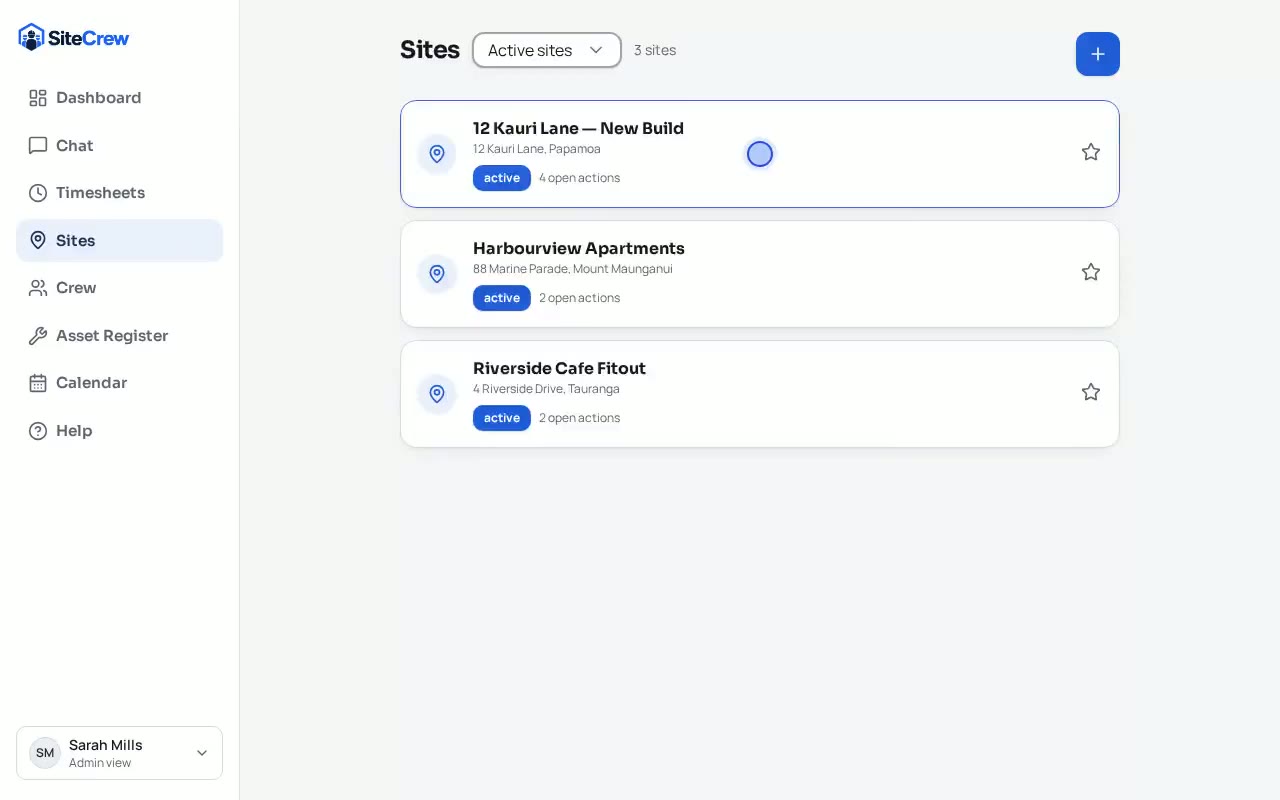Click the address 4 Riverside Drive, Tauranga
This screenshot has height=800, width=1280.
(x=546, y=389)
